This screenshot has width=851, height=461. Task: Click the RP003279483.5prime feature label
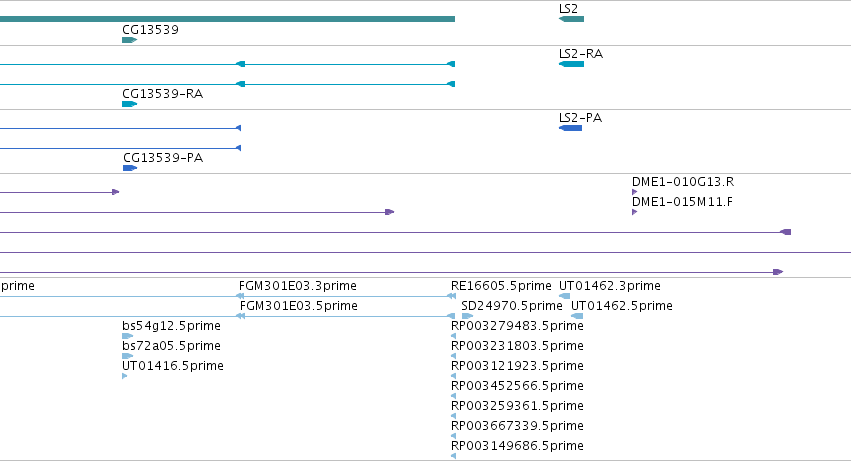[x=517, y=326]
